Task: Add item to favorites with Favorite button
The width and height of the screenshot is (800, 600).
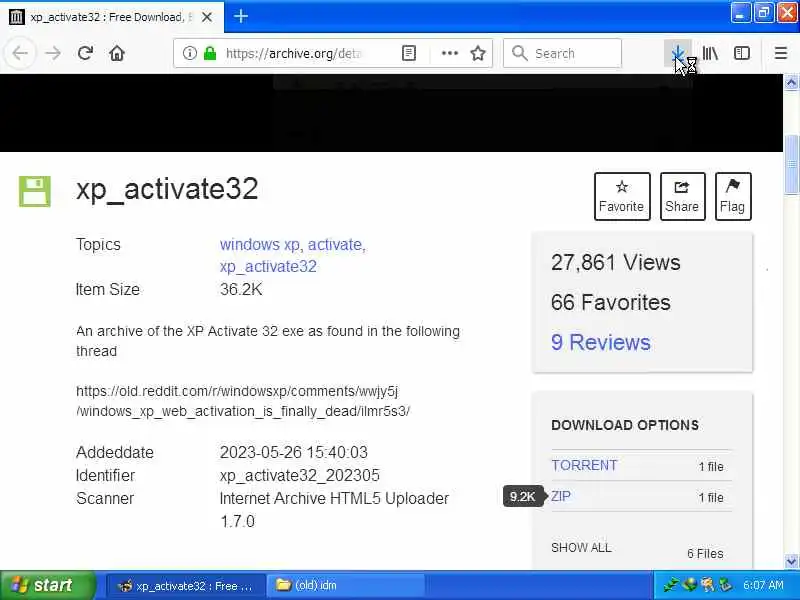Action: click(622, 196)
